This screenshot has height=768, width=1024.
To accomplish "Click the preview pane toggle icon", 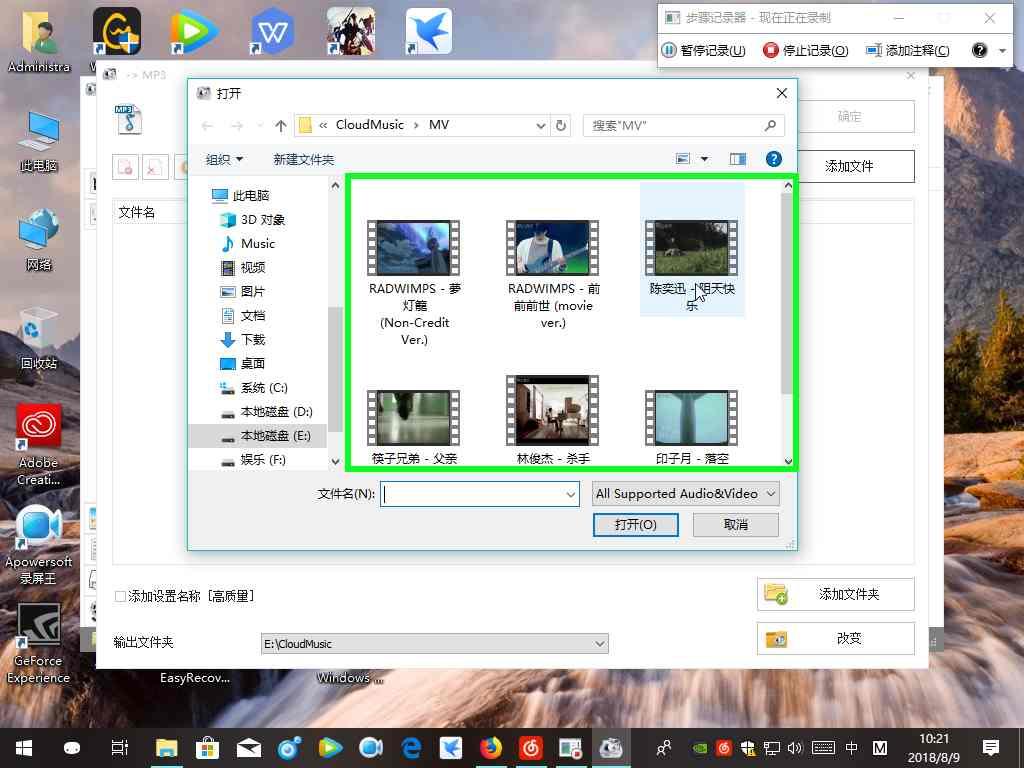I will 737,158.
